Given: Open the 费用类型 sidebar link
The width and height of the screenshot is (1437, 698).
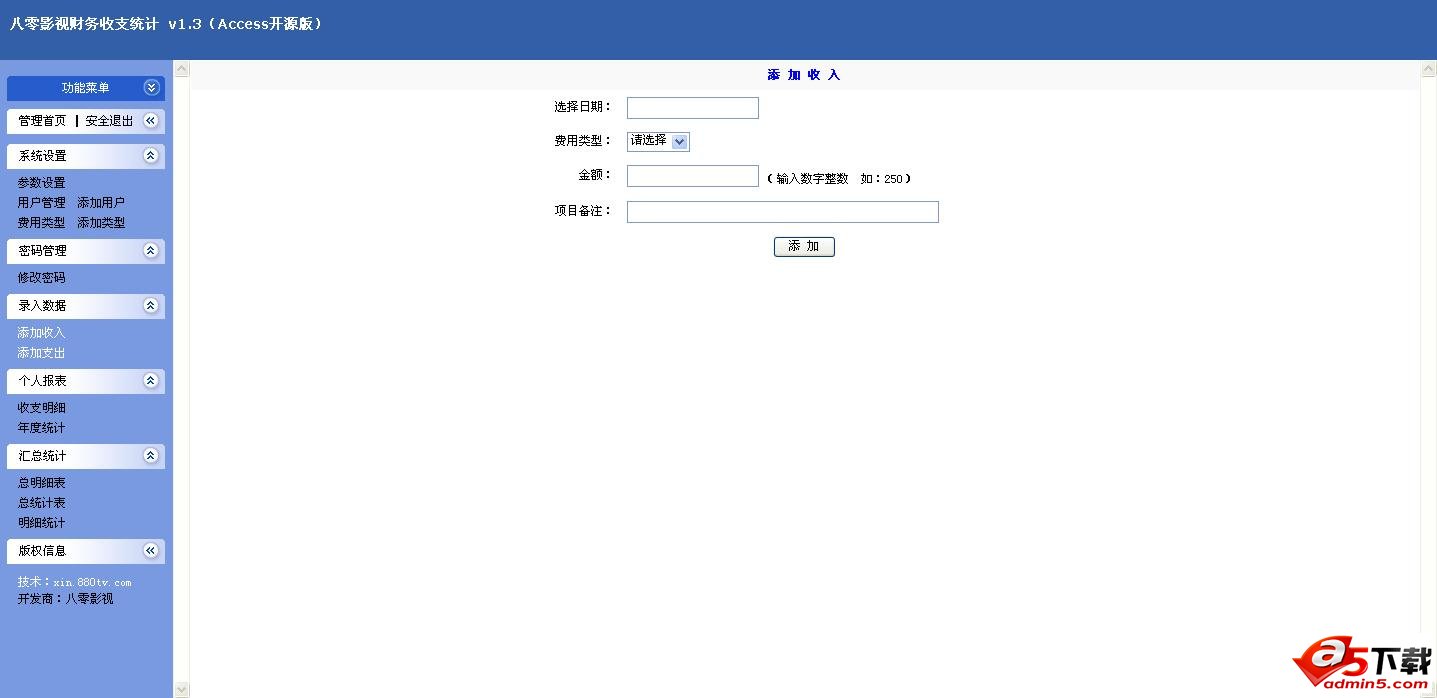Looking at the screenshot, I should (41, 223).
